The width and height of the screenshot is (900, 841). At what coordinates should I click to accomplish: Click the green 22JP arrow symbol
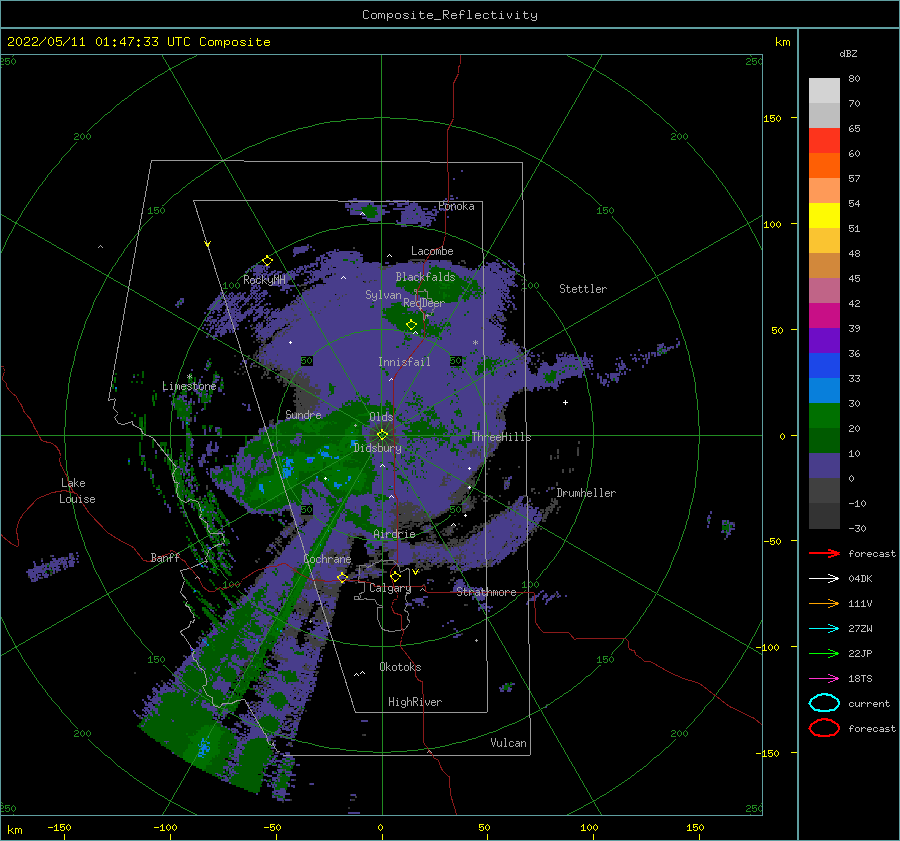(824, 653)
